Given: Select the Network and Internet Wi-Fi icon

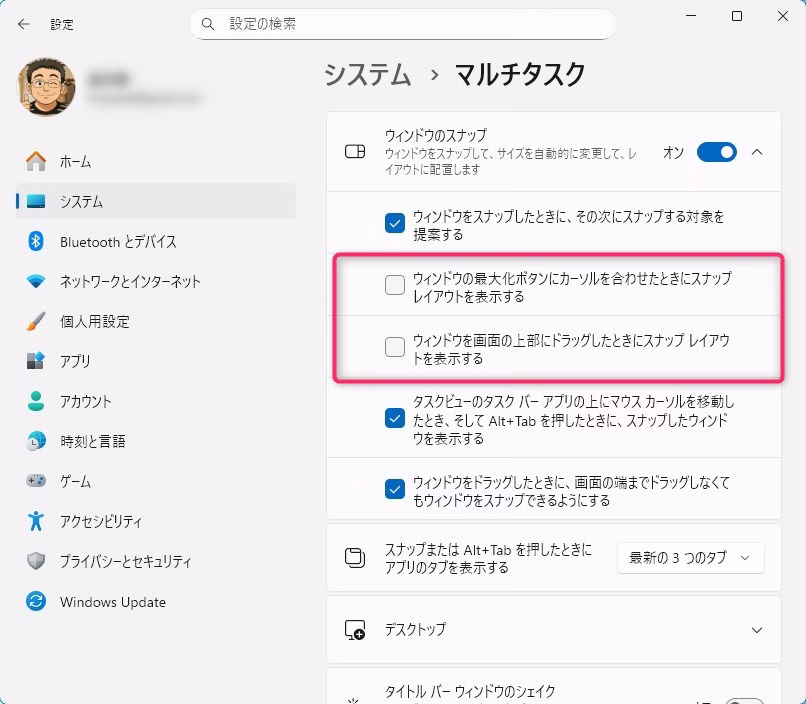Looking at the screenshot, I should [36, 281].
